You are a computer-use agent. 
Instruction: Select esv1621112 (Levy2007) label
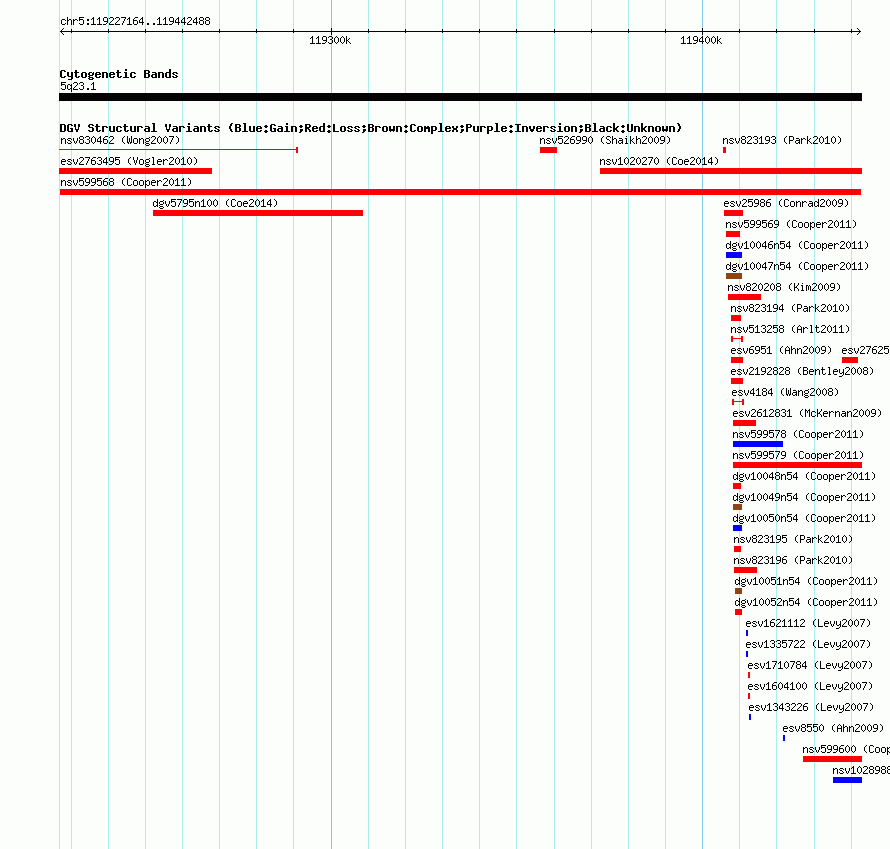pos(808,623)
